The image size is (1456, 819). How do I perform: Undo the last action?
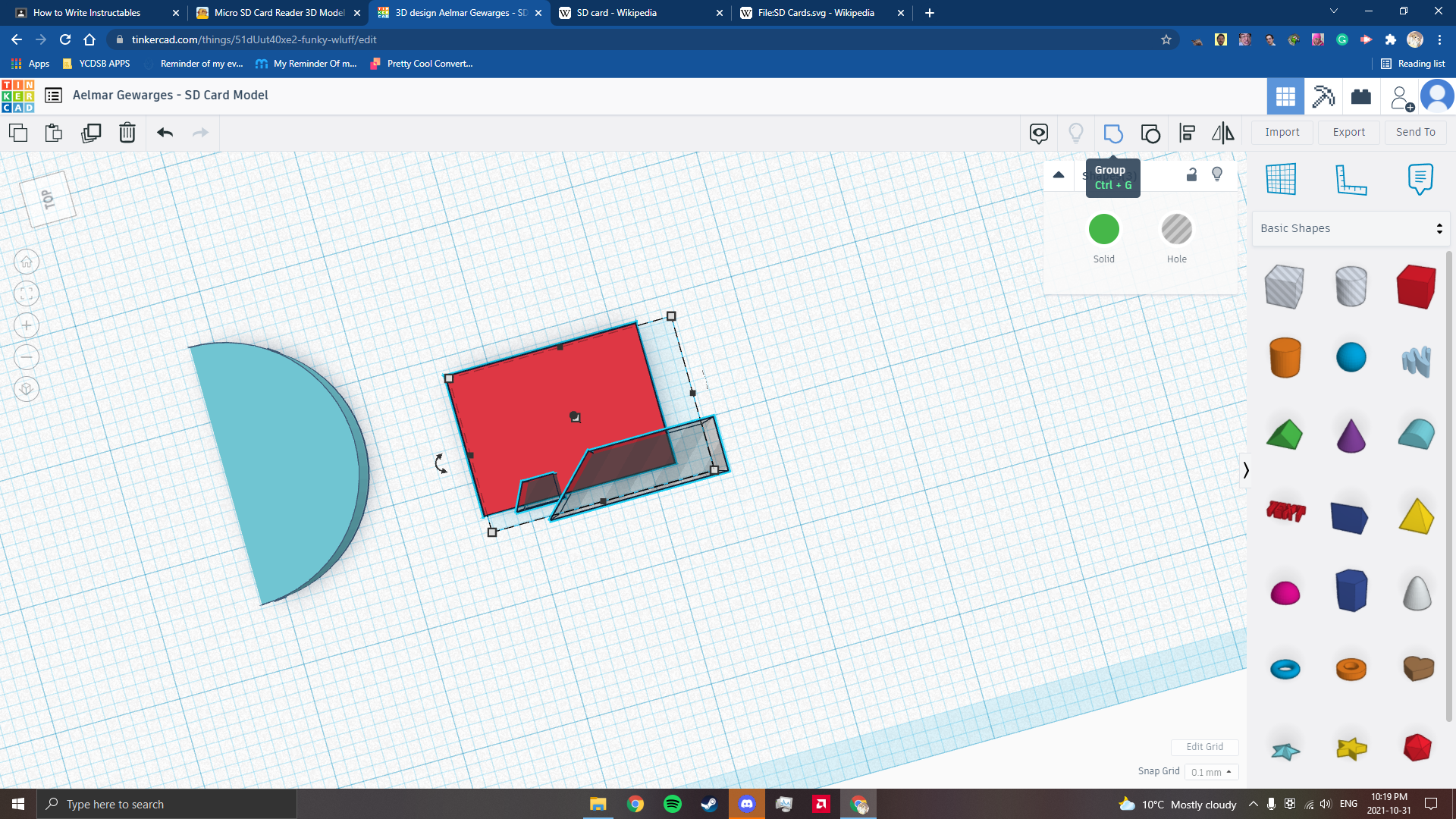coord(165,133)
